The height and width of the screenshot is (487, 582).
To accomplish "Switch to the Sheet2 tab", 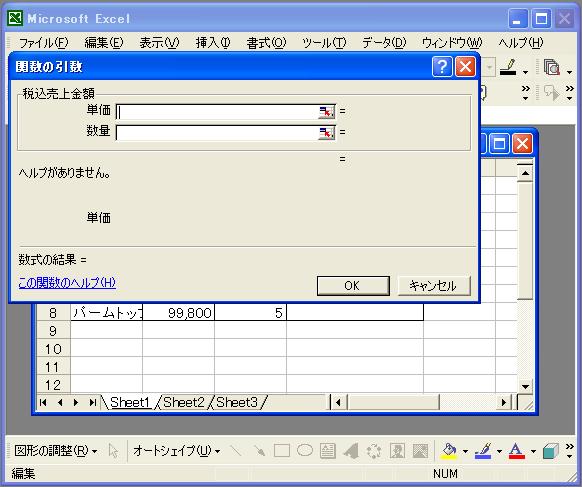I will [x=184, y=402].
